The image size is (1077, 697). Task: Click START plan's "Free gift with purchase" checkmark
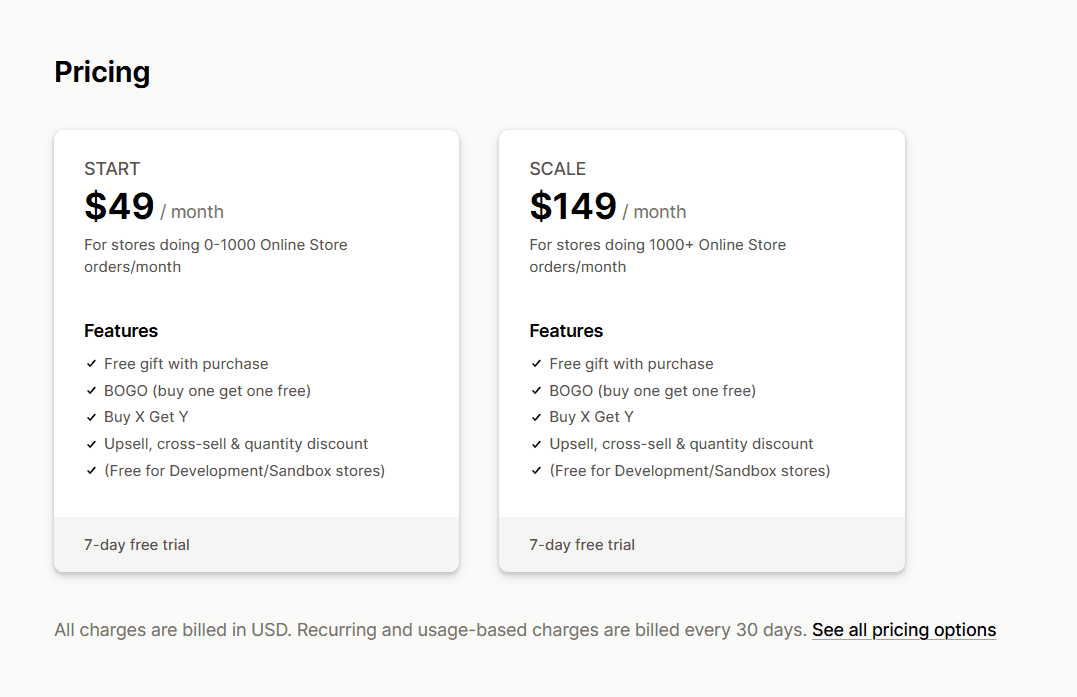(x=91, y=364)
